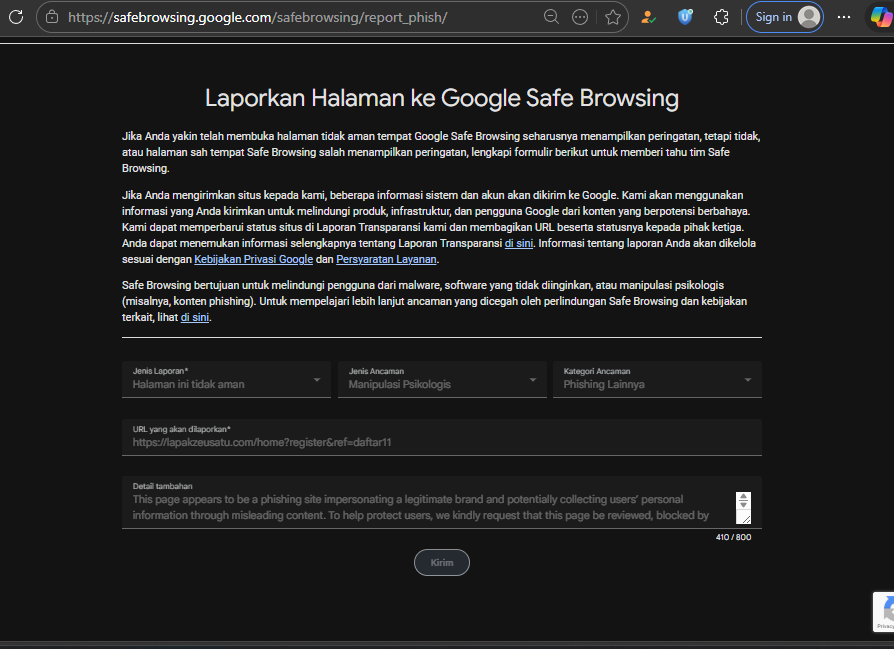
Task: Click up arrow of Detail tambahan scrollbar
Action: (x=743, y=497)
